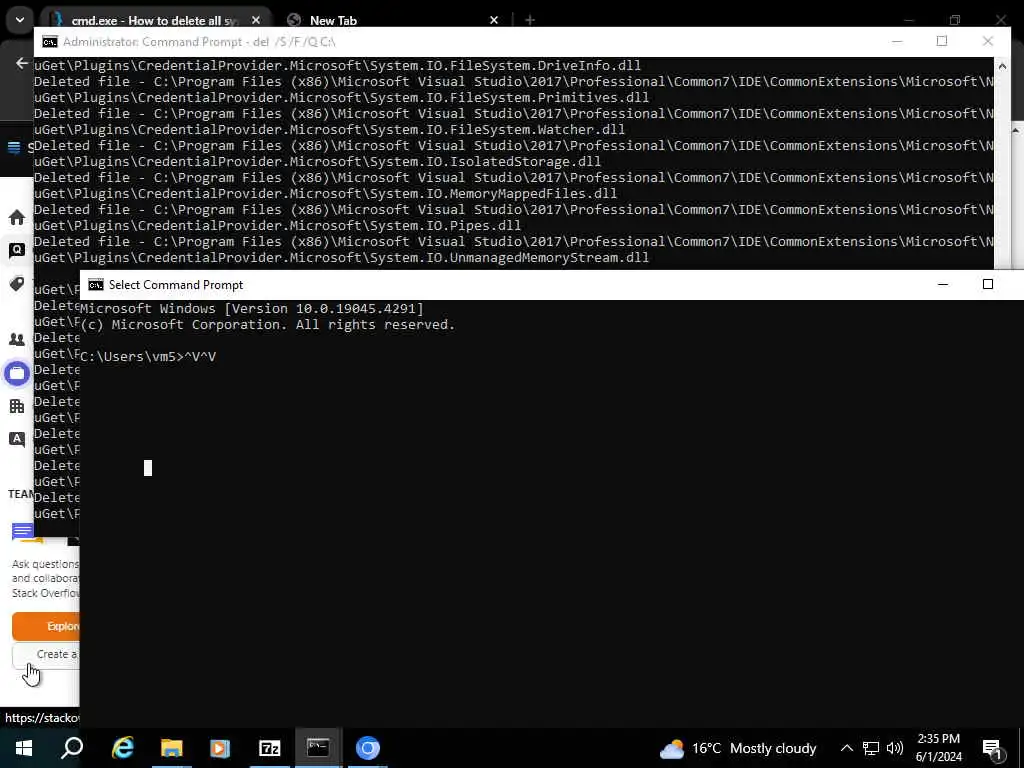Click the Create a team button

(x=46, y=654)
